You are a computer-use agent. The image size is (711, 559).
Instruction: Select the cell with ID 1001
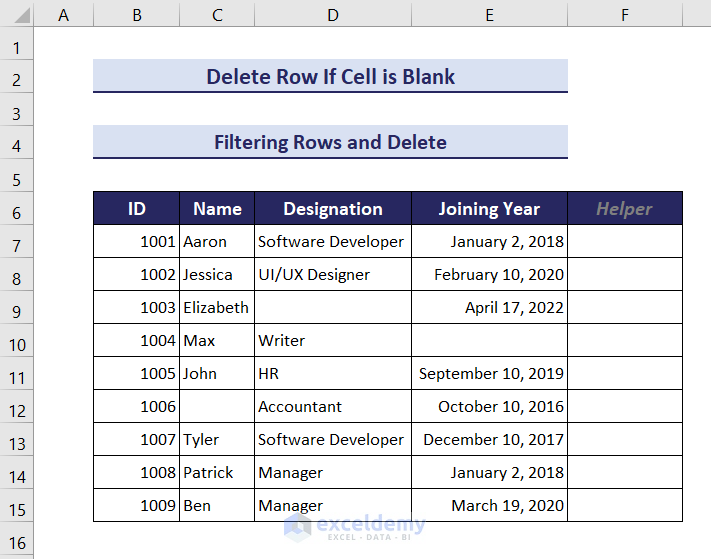137,242
